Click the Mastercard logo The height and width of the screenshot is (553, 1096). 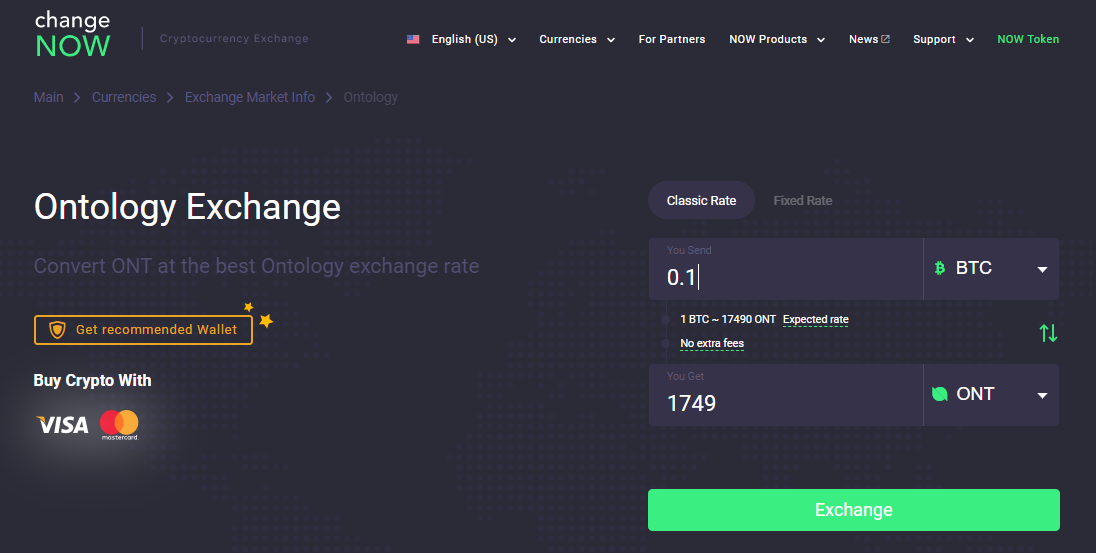(x=120, y=425)
